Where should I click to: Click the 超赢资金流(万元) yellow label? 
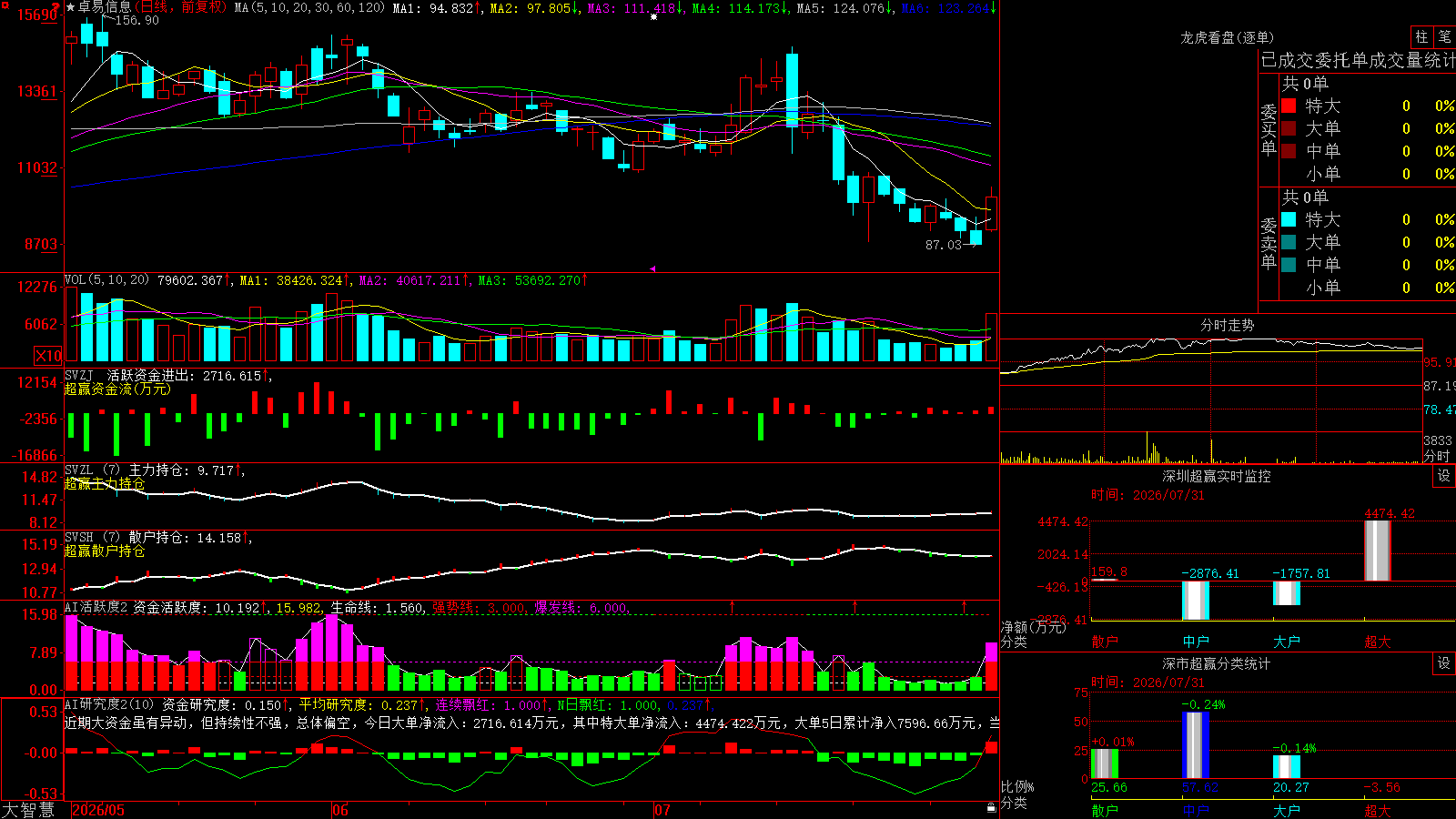[117, 389]
